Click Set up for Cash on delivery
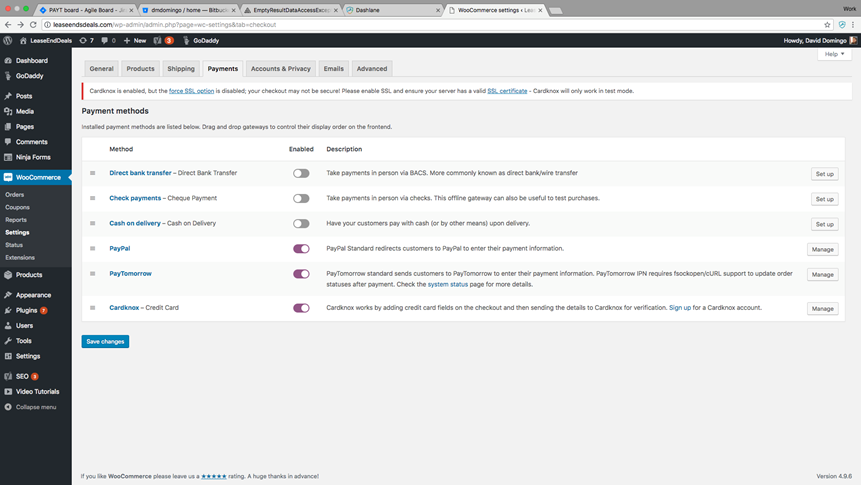Viewport: 861px width, 485px height. pyautogui.click(x=824, y=225)
